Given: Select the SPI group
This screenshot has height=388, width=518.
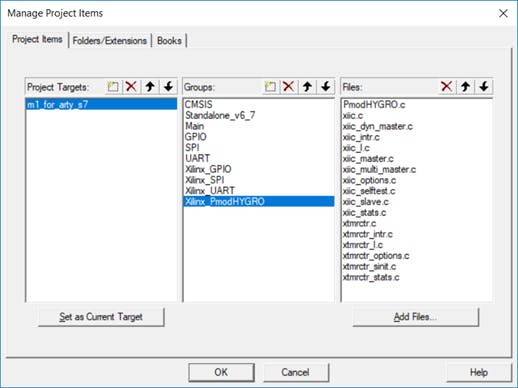Looking at the screenshot, I should coord(259,147).
